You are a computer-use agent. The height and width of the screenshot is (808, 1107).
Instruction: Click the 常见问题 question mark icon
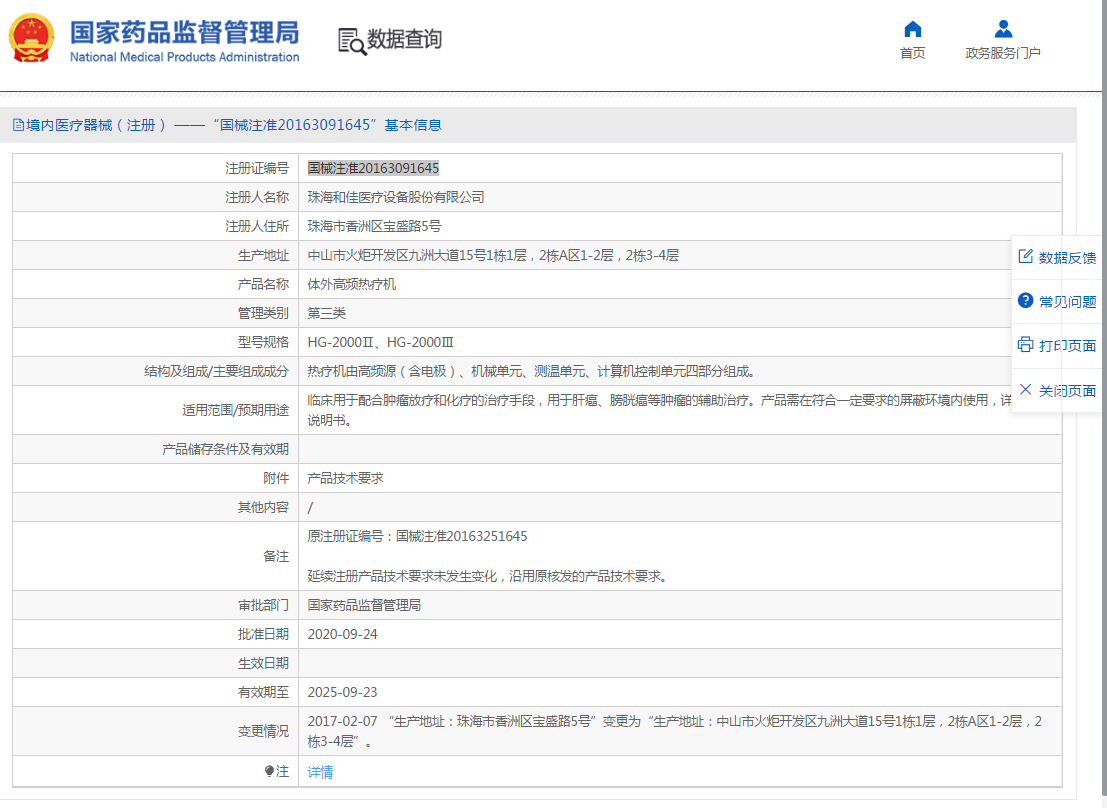pos(1025,301)
